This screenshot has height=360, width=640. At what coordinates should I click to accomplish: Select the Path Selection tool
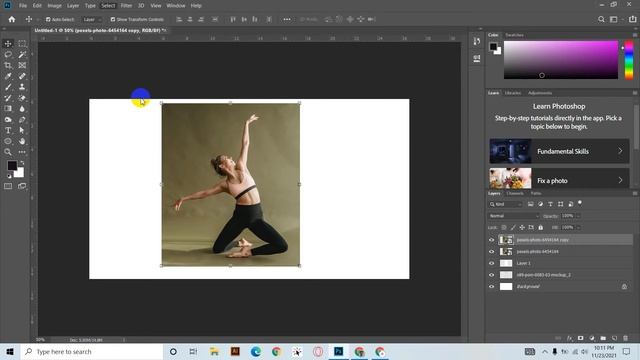coord(22,130)
